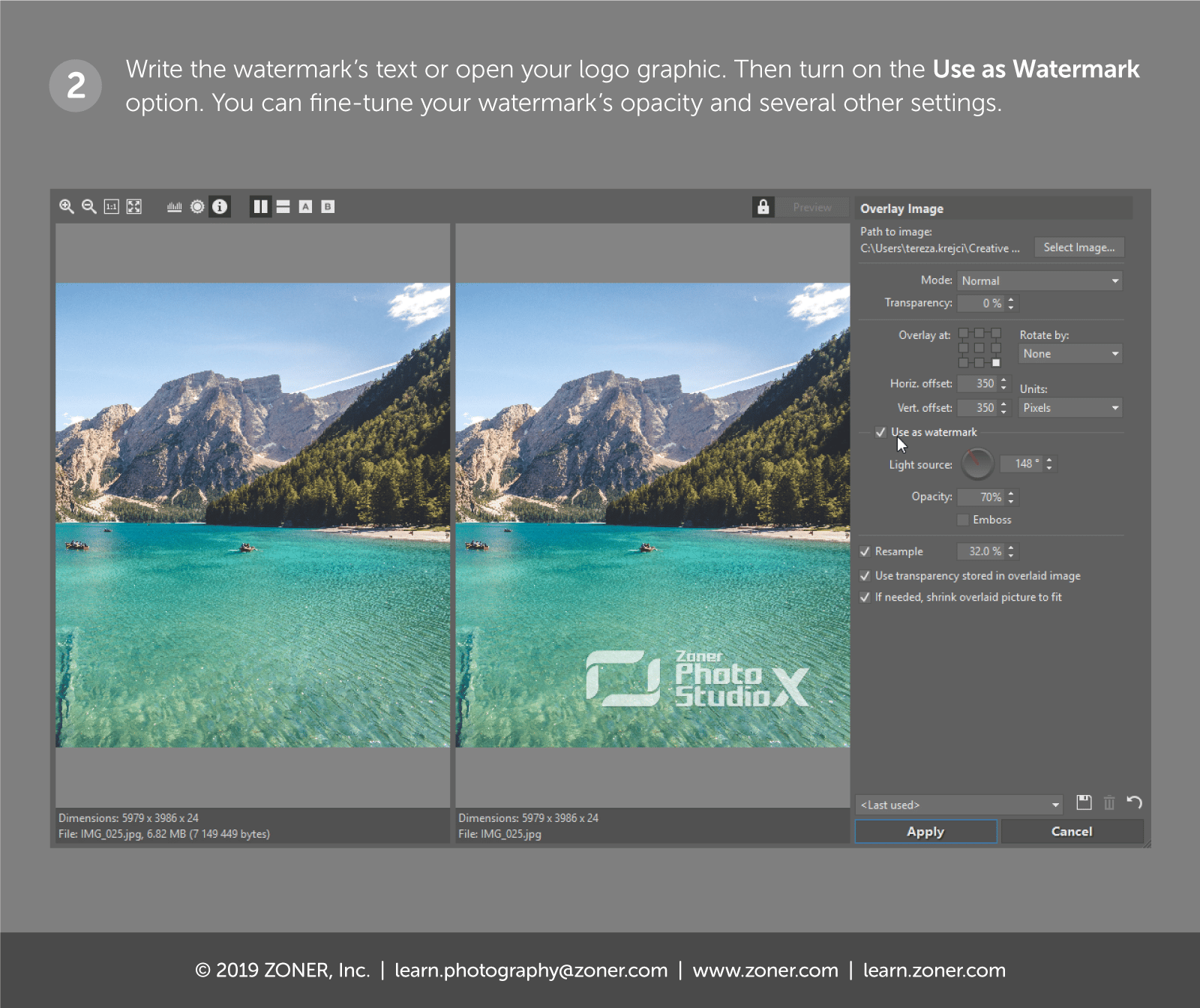Click the zoom in magnifier icon
1200x1008 pixels.
tap(67, 206)
